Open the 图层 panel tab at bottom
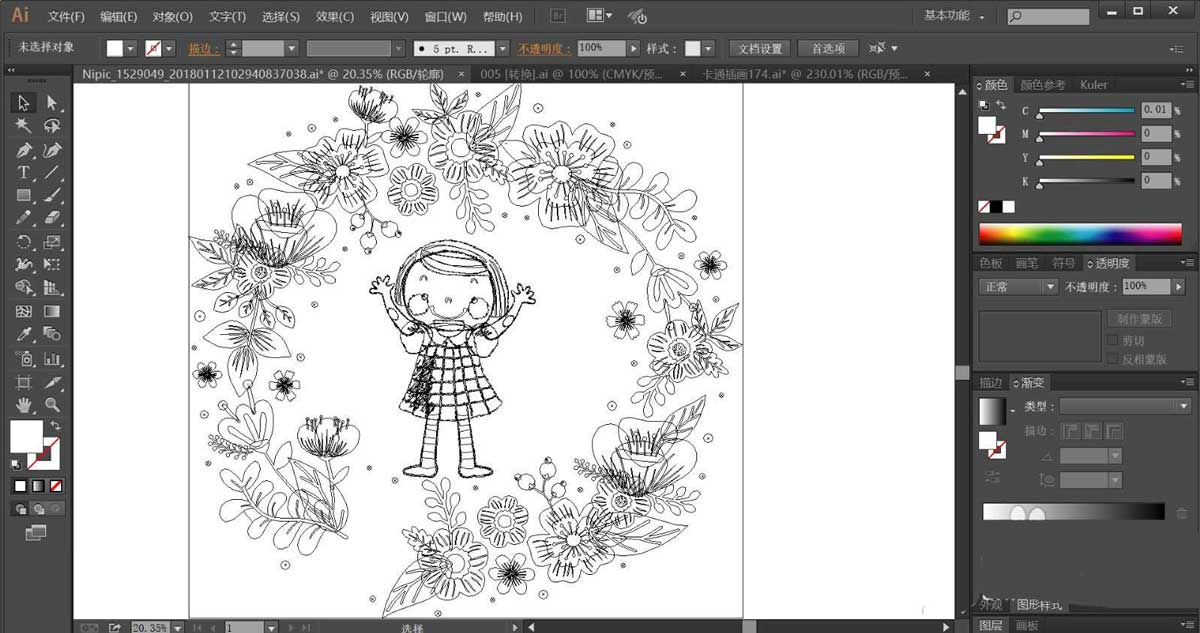The width and height of the screenshot is (1200, 633). click(x=991, y=625)
